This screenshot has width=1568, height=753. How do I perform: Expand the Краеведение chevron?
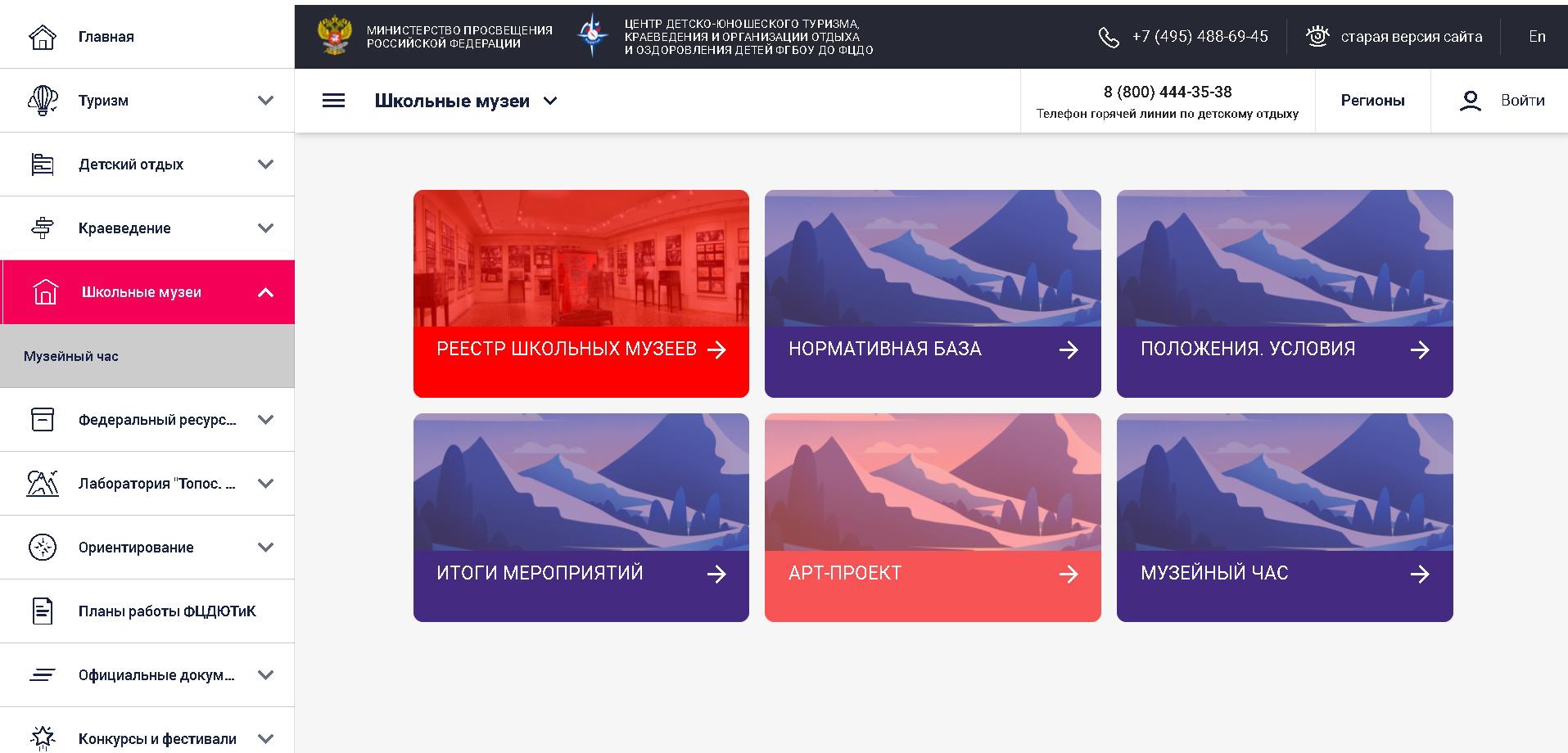pyautogui.click(x=265, y=228)
